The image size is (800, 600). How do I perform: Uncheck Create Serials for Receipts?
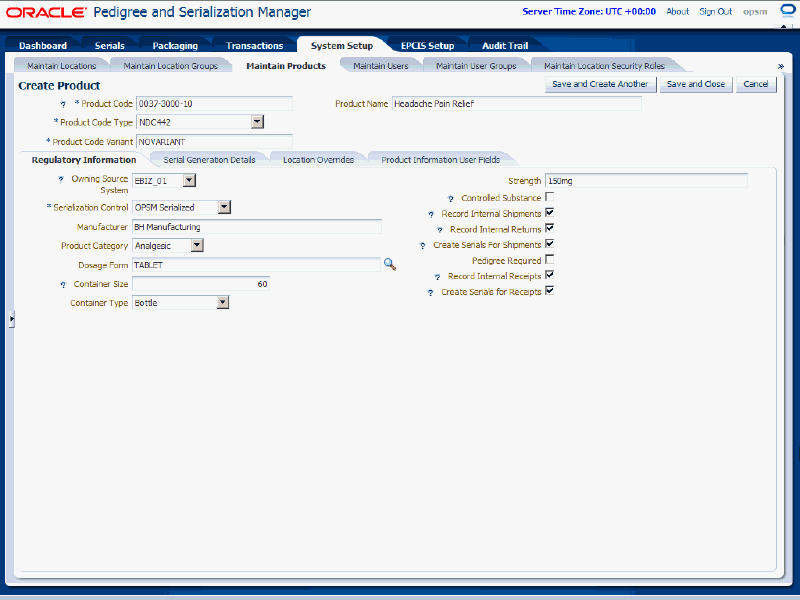549,291
